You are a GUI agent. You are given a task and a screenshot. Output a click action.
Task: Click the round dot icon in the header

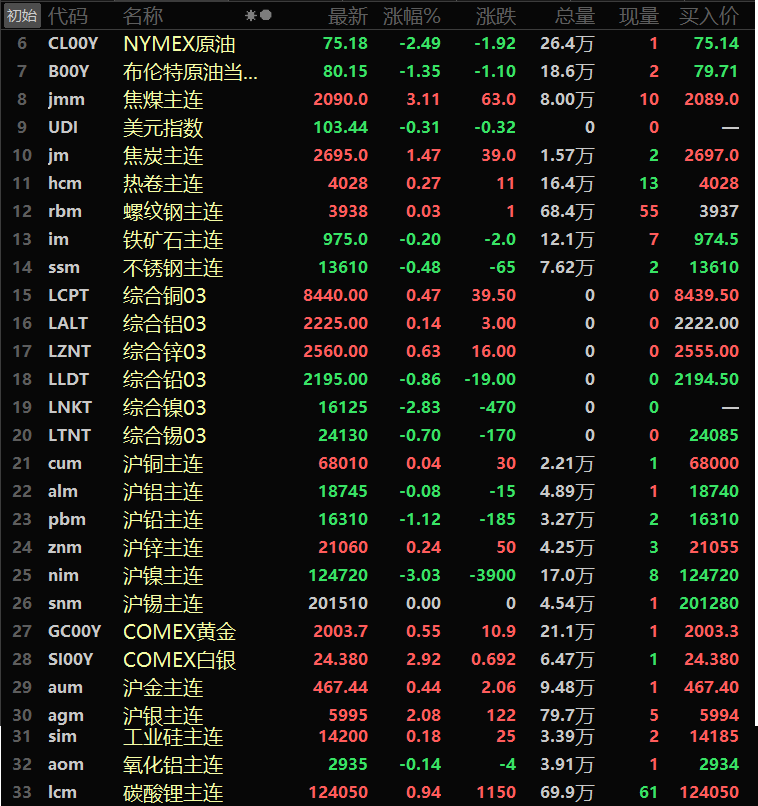pos(266,15)
